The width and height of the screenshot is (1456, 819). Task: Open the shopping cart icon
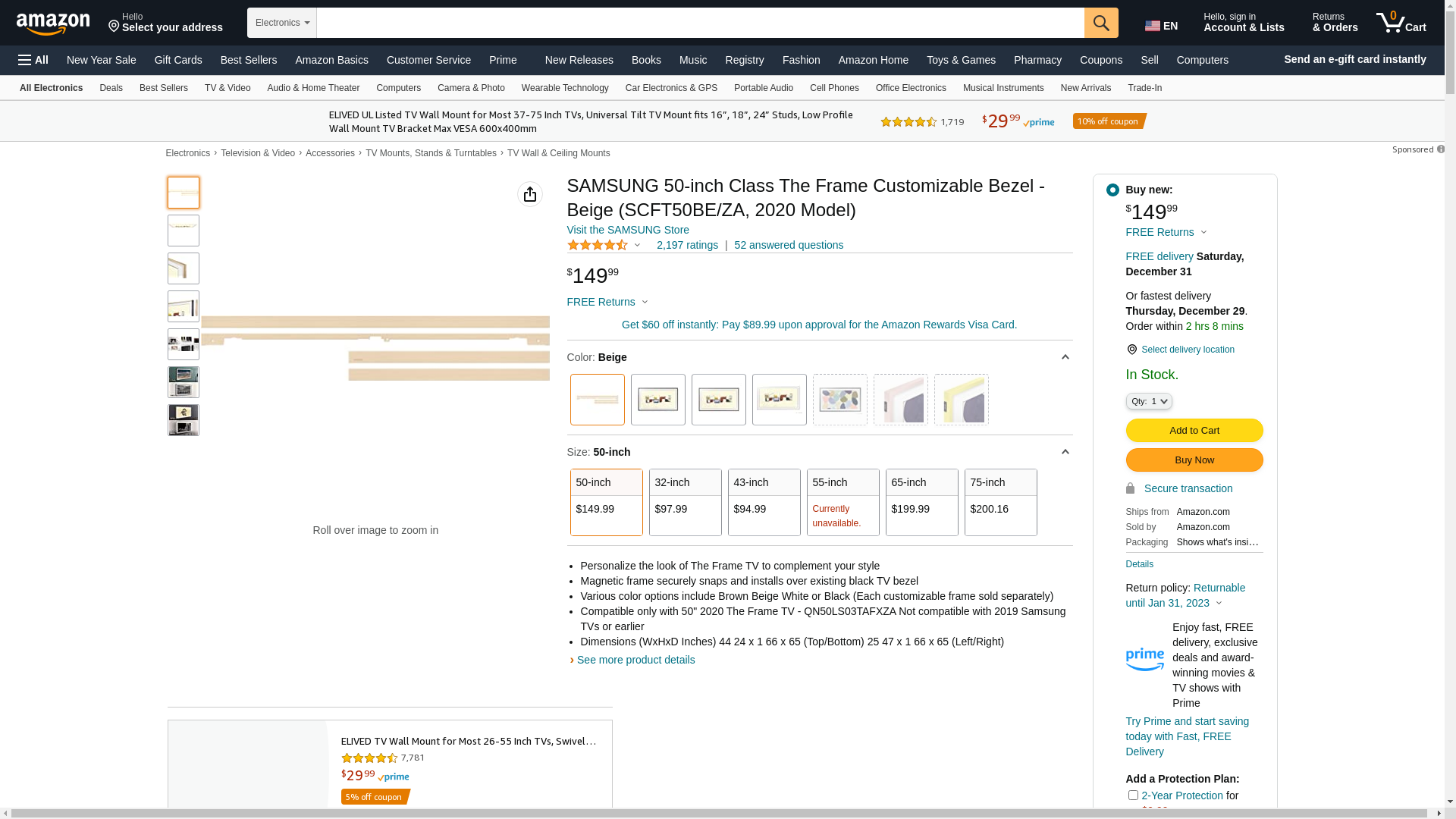coord(1401,23)
